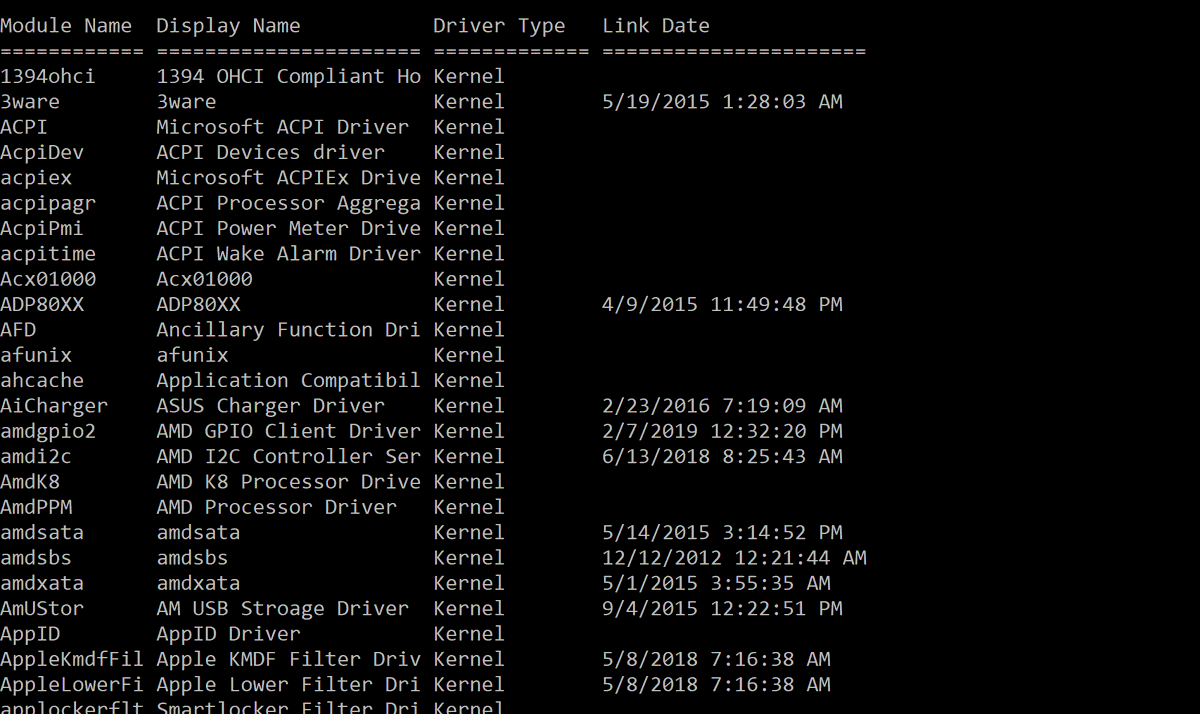This screenshot has height=714, width=1200.
Task: Click module name 'AmdK8'
Action: (30, 482)
